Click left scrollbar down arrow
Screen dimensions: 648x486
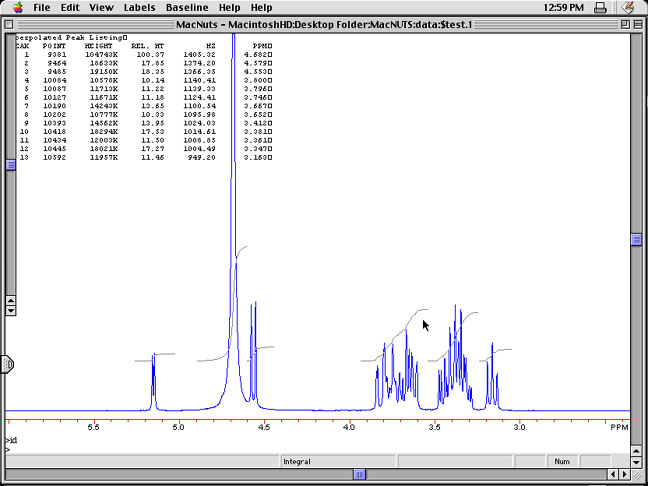click(11, 311)
